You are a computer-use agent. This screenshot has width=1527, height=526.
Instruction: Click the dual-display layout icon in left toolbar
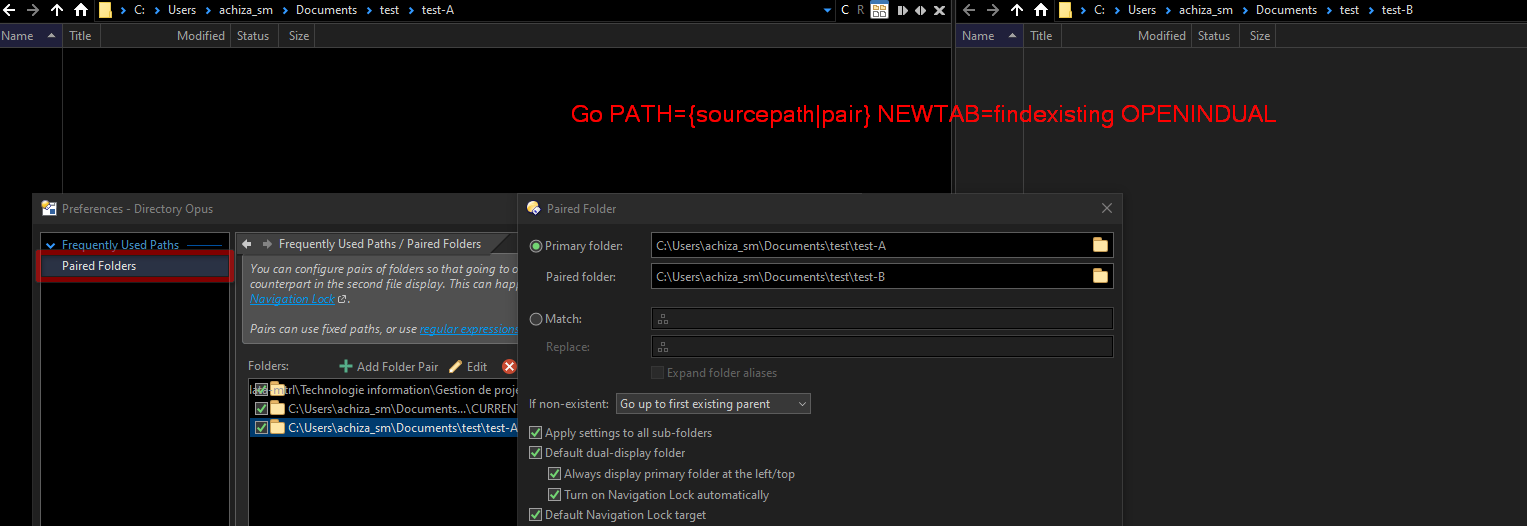[879, 10]
